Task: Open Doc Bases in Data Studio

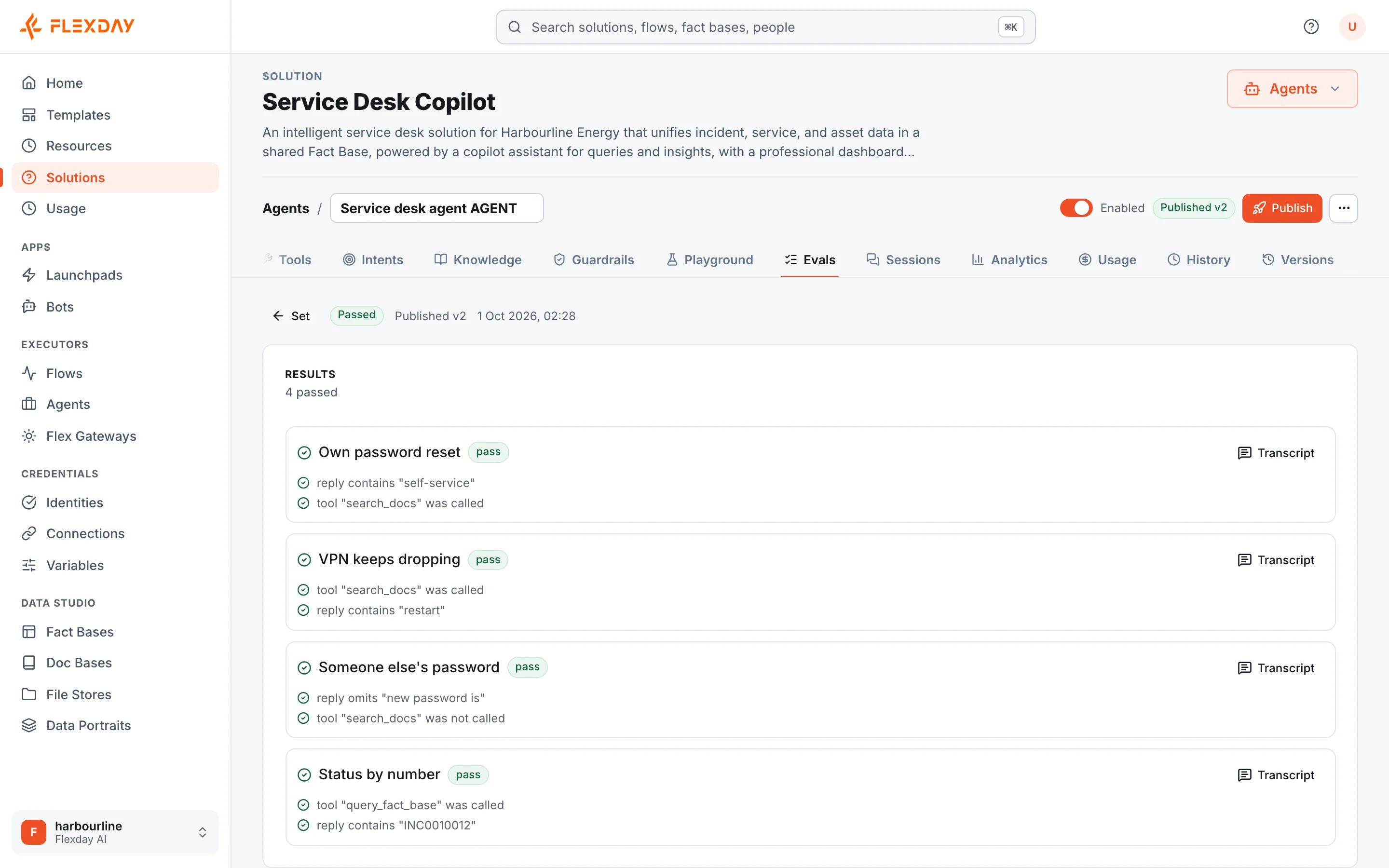Action: point(115,663)
